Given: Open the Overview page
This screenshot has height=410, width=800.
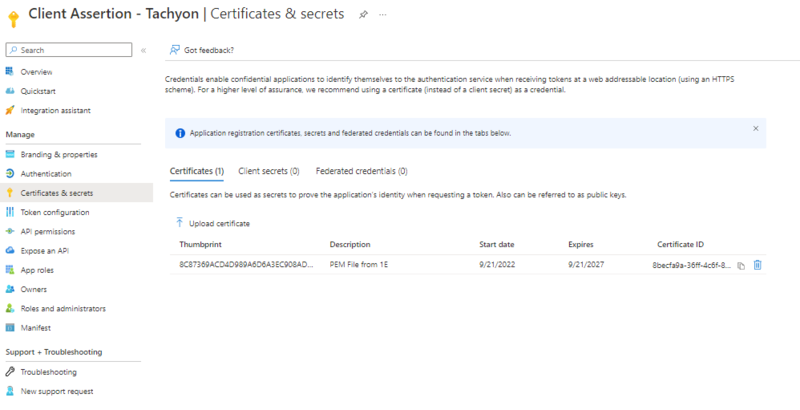Looking at the screenshot, I should [x=36, y=72].
